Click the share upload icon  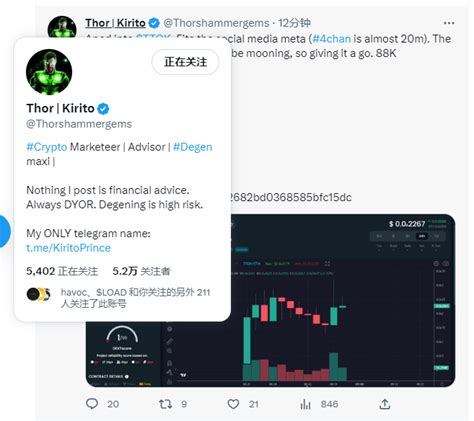(385, 404)
